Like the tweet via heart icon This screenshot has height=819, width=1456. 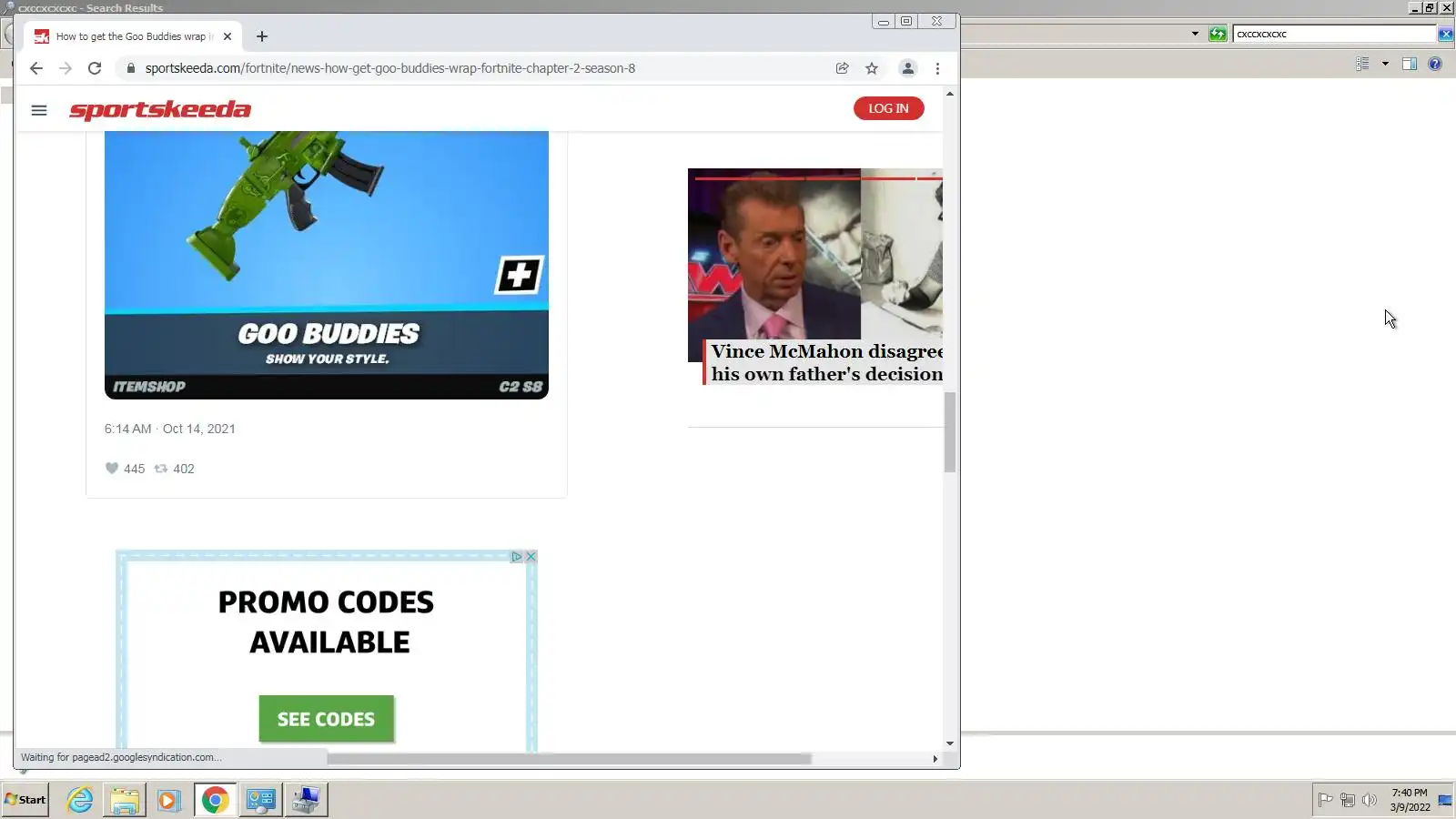coord(112,469)
